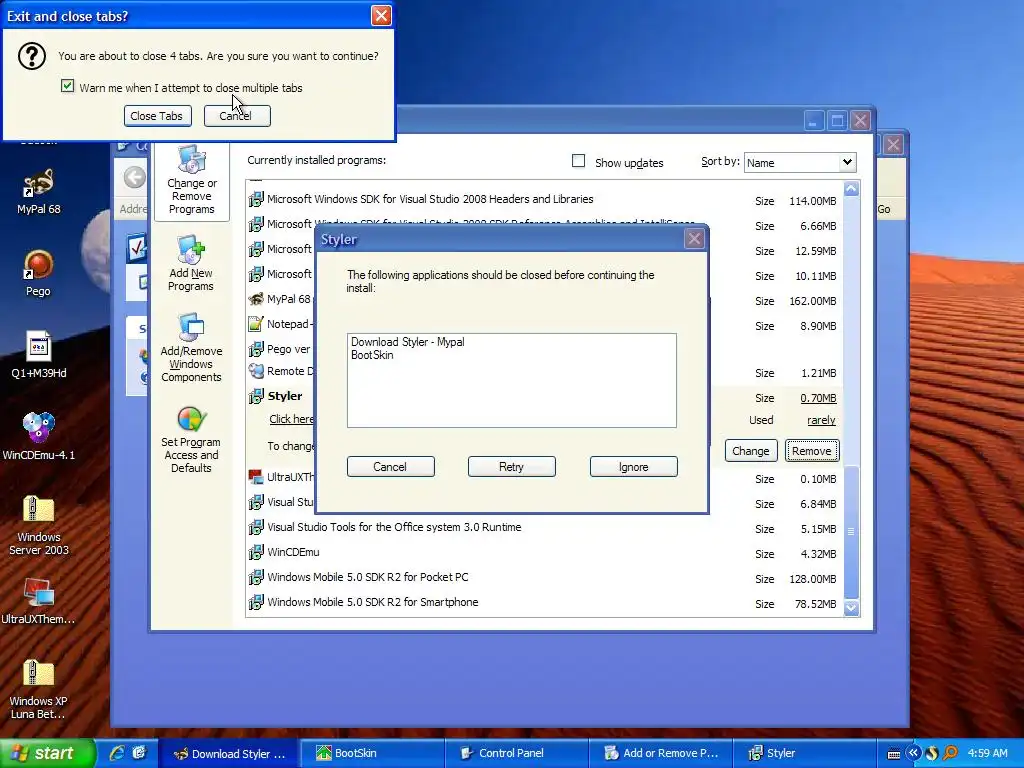The image size is (1024, 768).
Task: Click Cancel in the Styler dialog
Action: 391,467
